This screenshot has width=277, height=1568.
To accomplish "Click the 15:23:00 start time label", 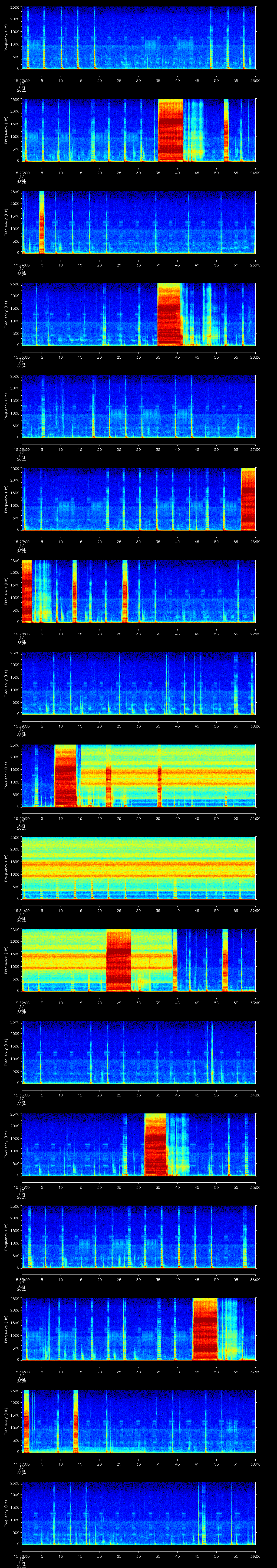I will pos(21,173).
